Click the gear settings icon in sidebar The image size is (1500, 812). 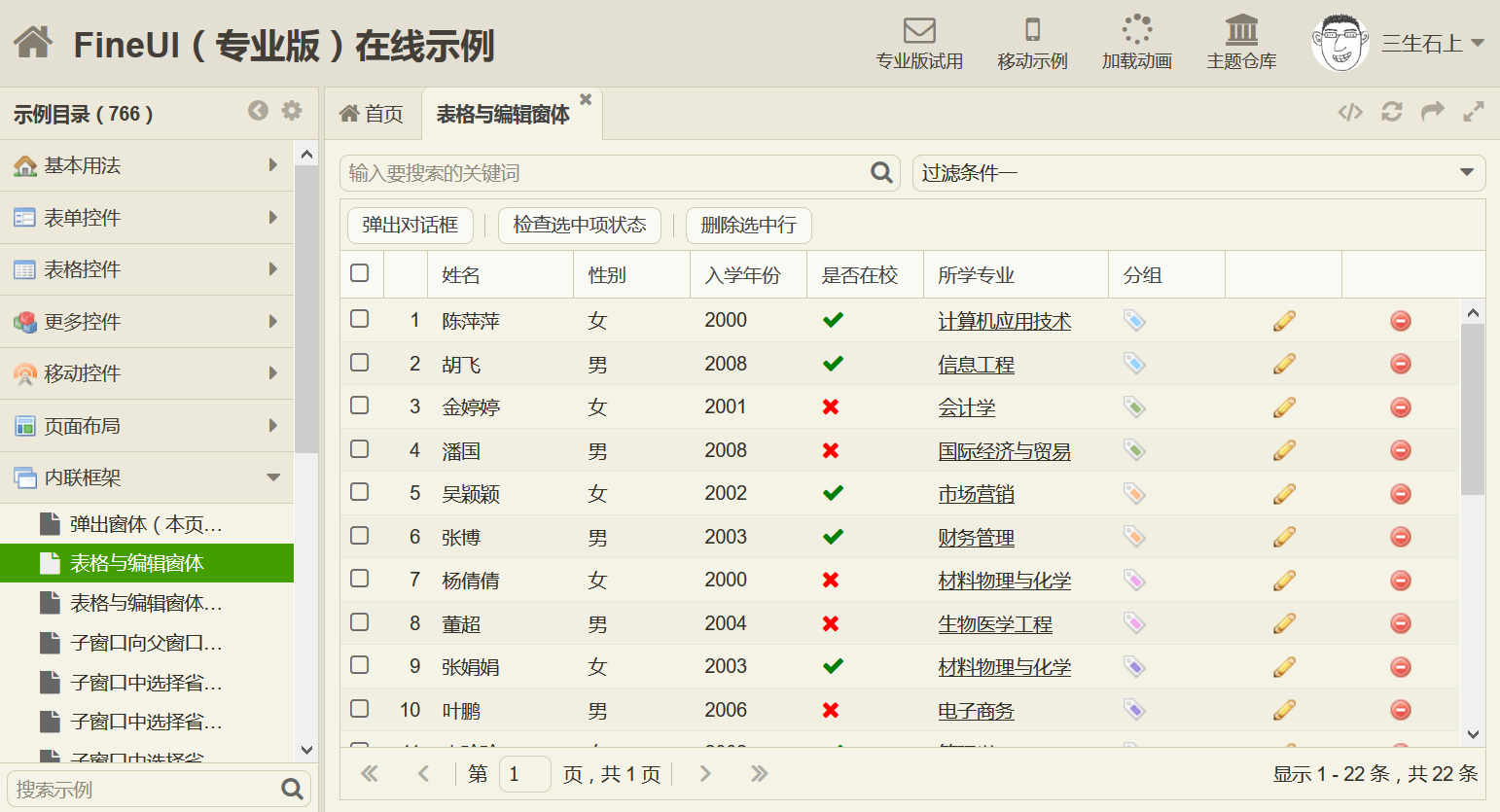(x=292, y=111)
